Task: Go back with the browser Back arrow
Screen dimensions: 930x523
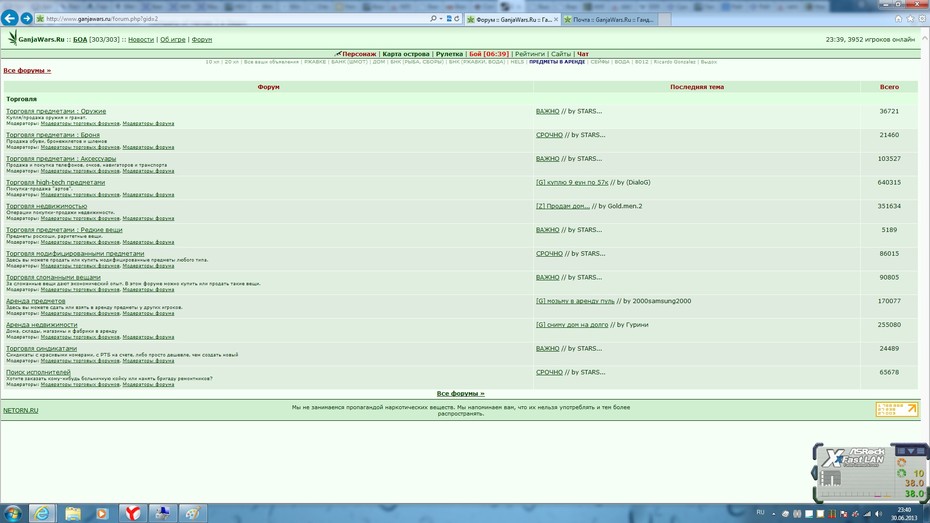Action: point(9,18)
